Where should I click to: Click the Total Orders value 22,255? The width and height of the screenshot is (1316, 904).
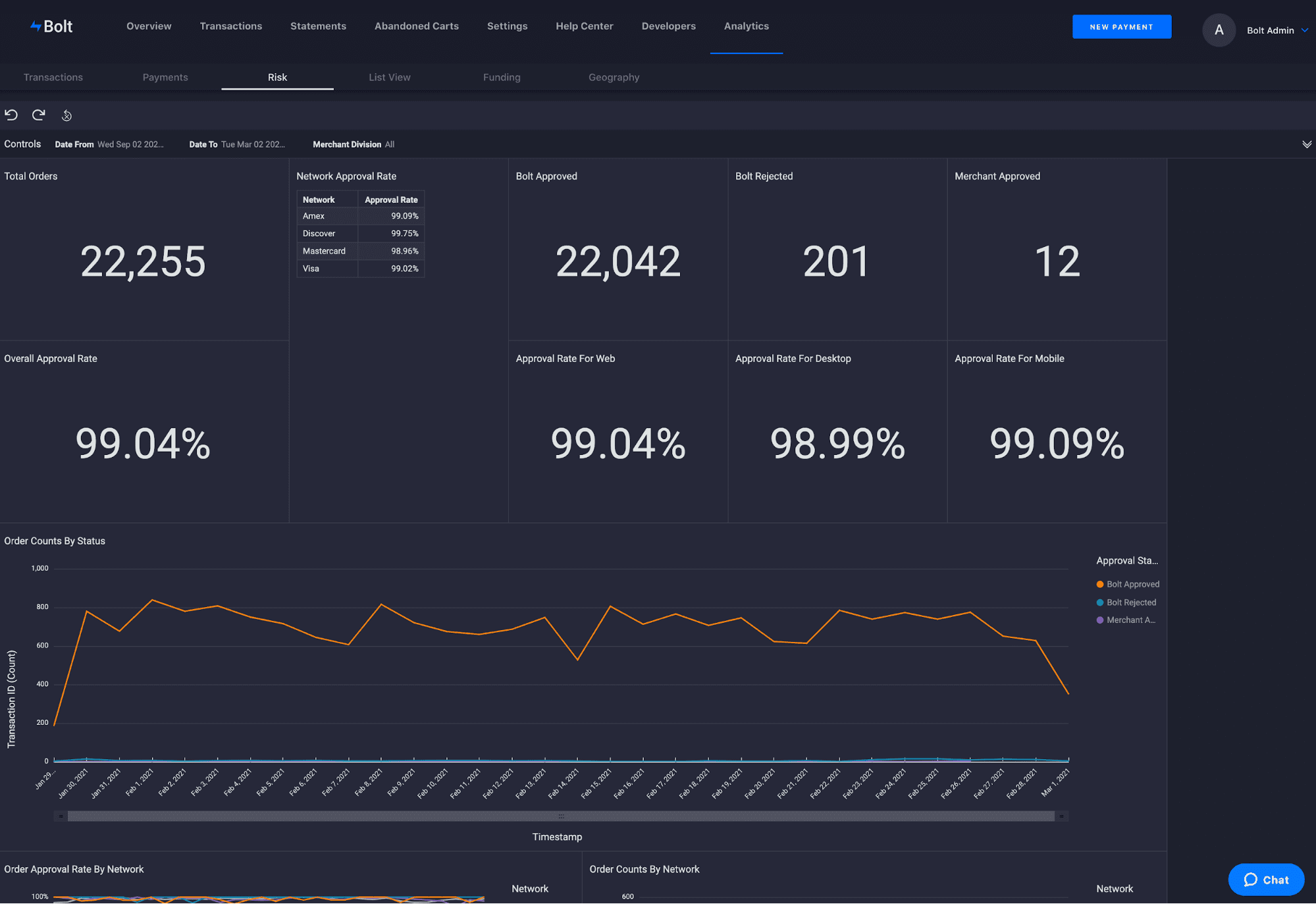(143, 262)
